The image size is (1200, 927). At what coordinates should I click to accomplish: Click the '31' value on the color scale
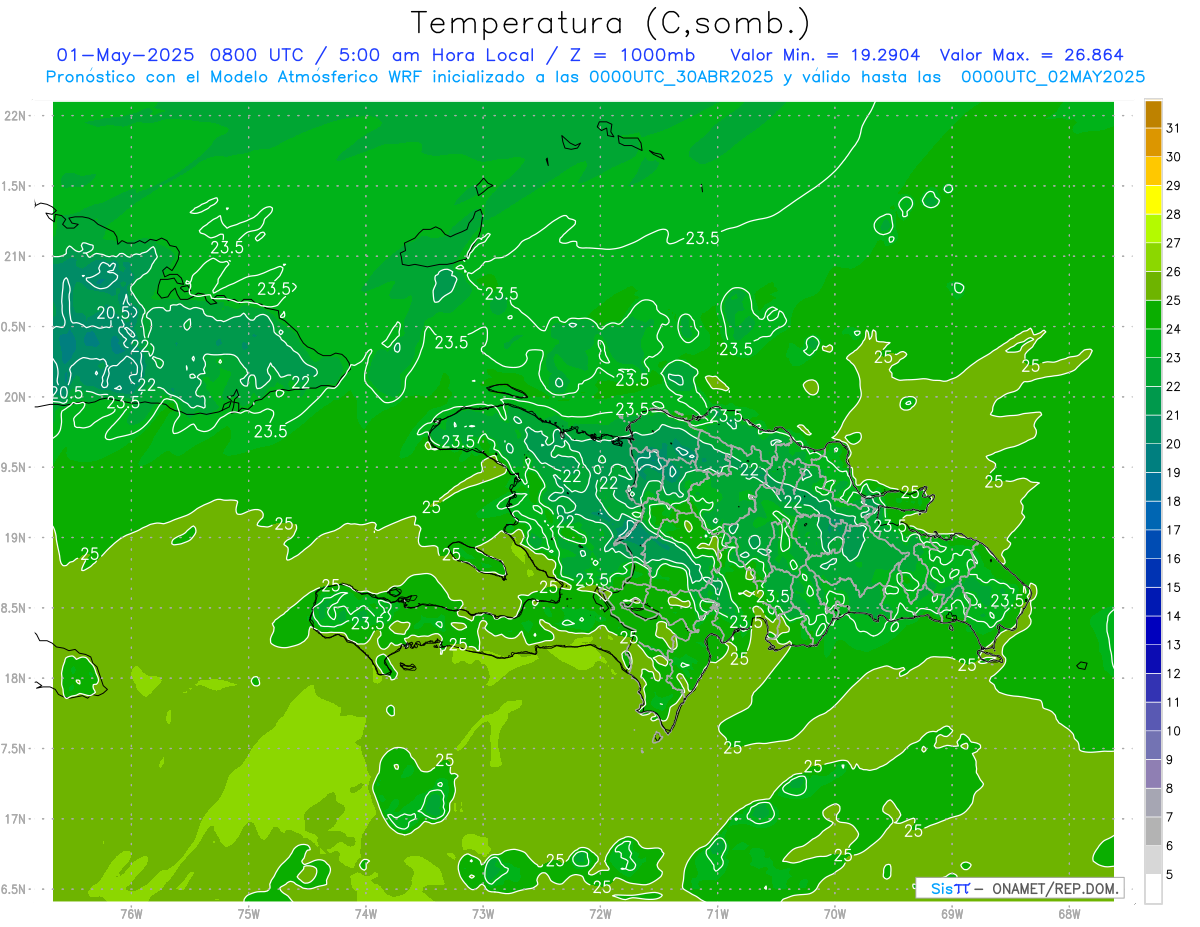pos(1174,127)
